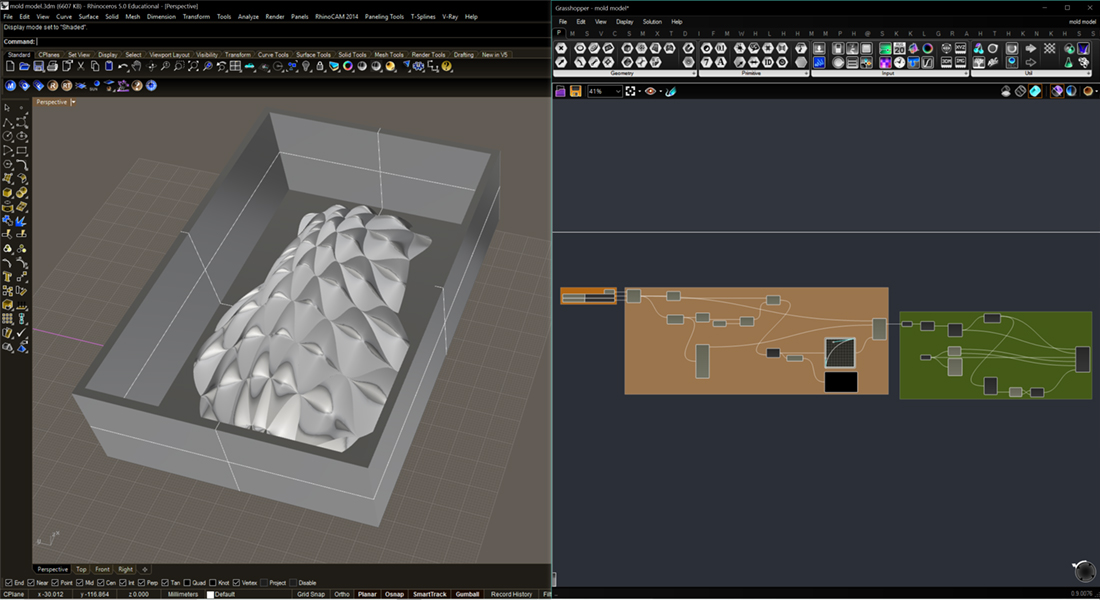
Task: Toggle the Near osnap checkbox
Action: click(x=31, y=582)
